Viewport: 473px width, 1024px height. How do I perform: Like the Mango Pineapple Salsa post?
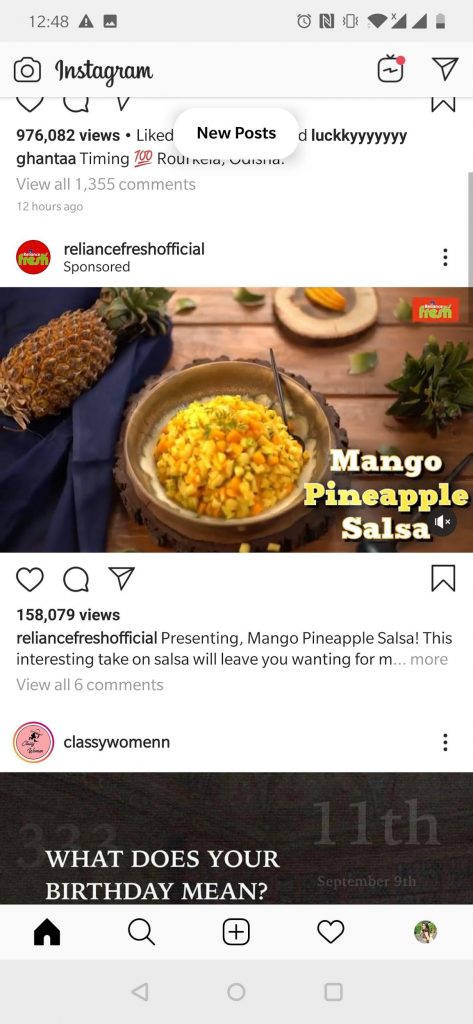29,579
